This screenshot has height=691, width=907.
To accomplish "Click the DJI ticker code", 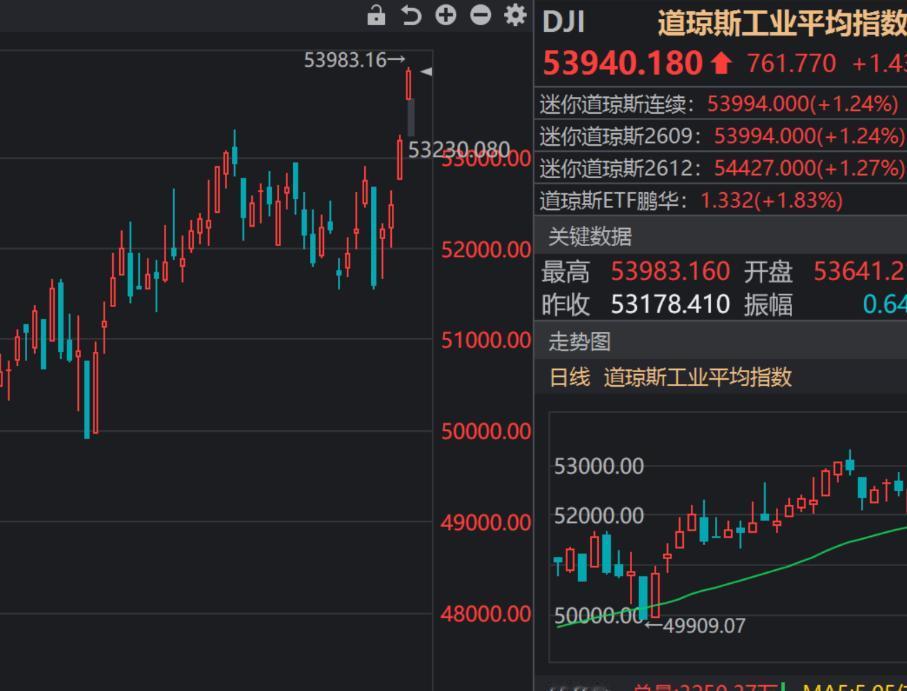I will tap(563, 23).
